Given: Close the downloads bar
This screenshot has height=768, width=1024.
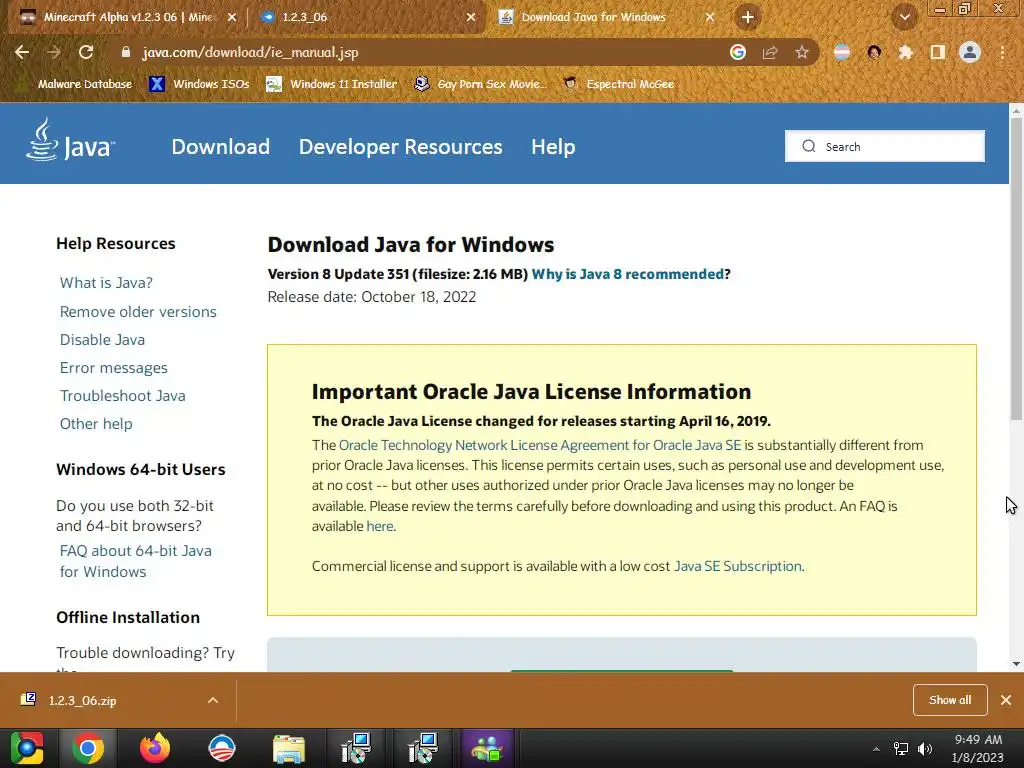Looking at the screenshot, I should coord(1006,700).
